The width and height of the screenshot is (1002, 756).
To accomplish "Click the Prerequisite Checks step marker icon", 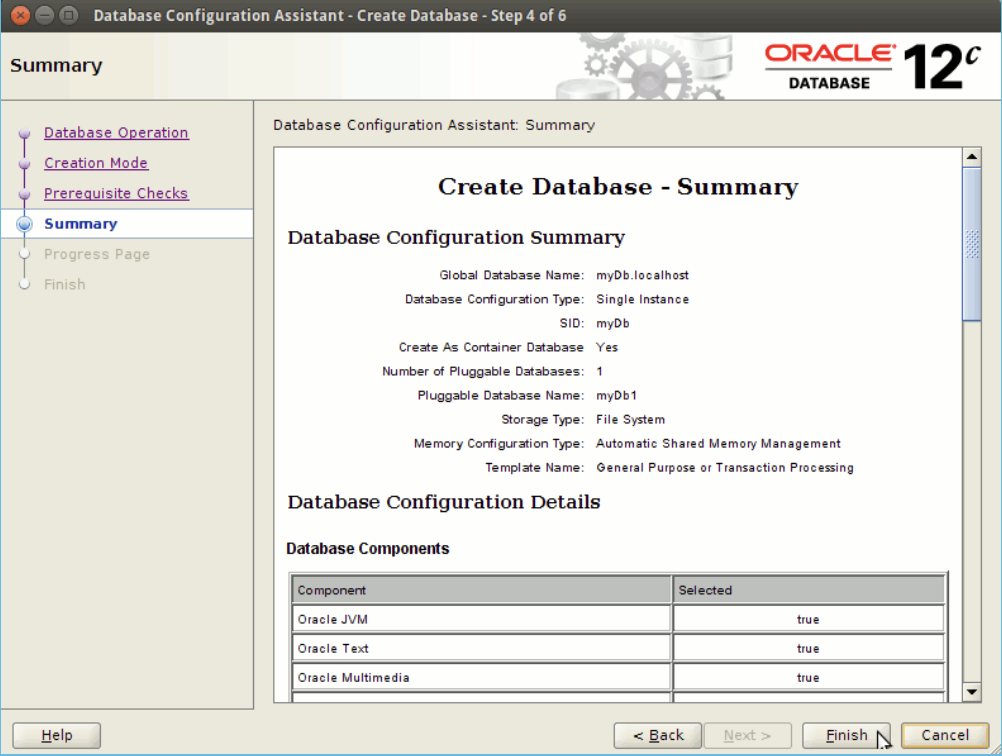I will click(x=24, y=193).
